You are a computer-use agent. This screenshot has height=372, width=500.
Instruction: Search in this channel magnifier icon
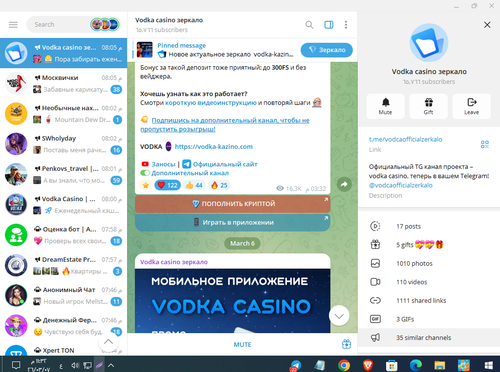[309, 25]
